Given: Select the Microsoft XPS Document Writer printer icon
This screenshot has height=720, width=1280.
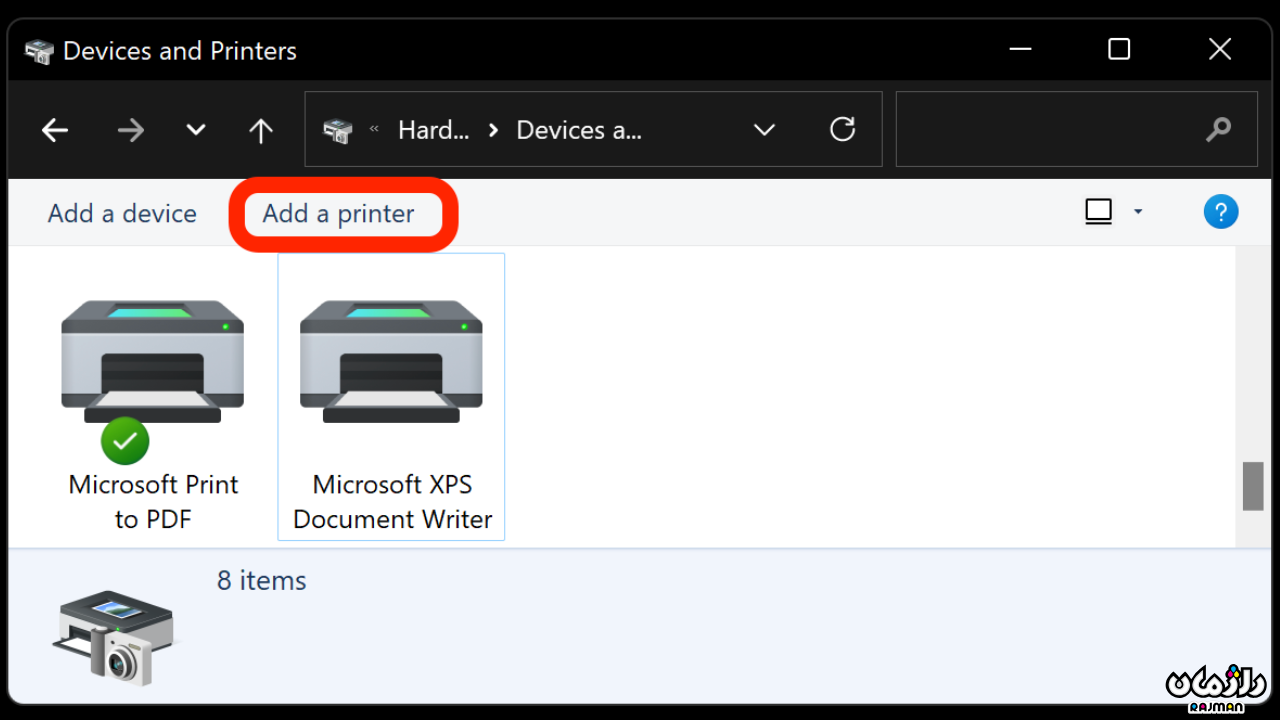Looking at the screenshot, I should pyautogui.click(x=391, y=361).
